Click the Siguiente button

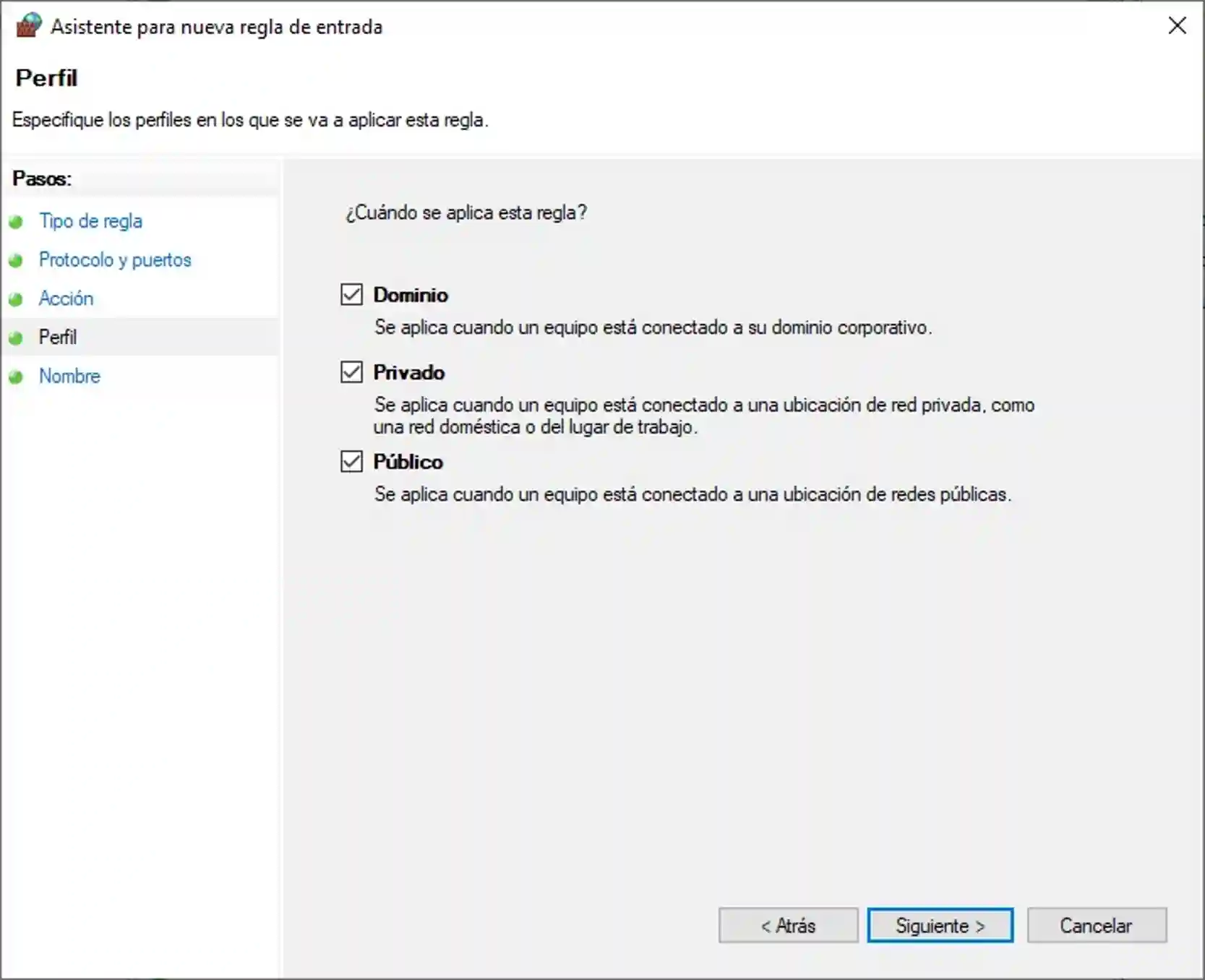tap(940, 925)
